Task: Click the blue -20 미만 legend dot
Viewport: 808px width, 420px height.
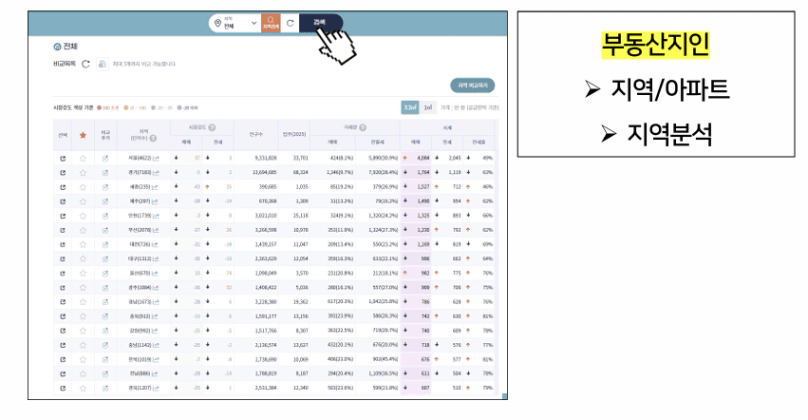Action: click(x=179, y=108)
